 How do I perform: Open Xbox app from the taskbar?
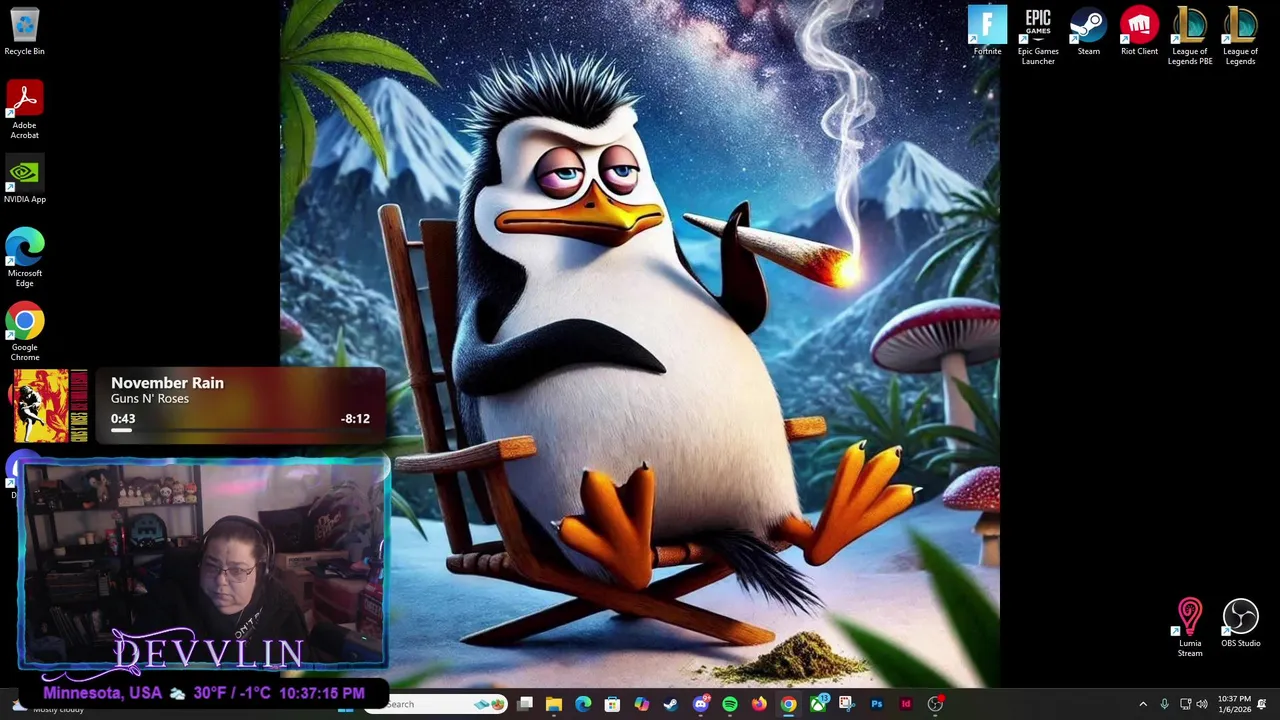pyautogui.click(x=818, y=704)
